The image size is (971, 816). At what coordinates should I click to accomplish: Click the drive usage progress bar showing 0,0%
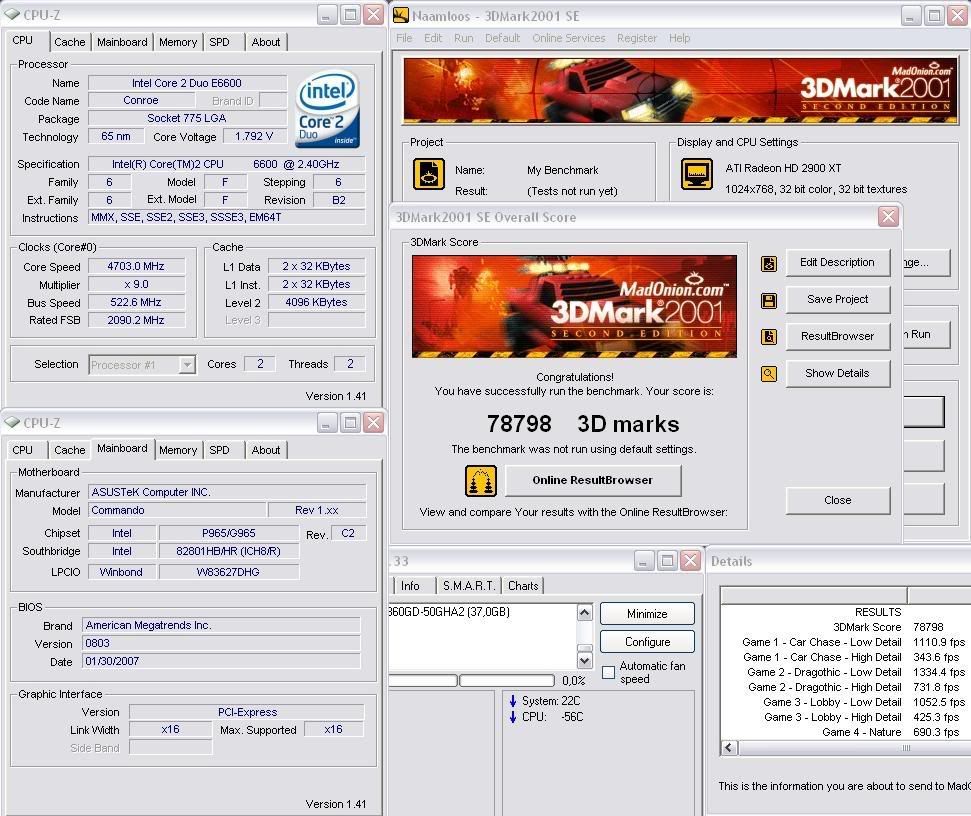click(x=507, y=680)
